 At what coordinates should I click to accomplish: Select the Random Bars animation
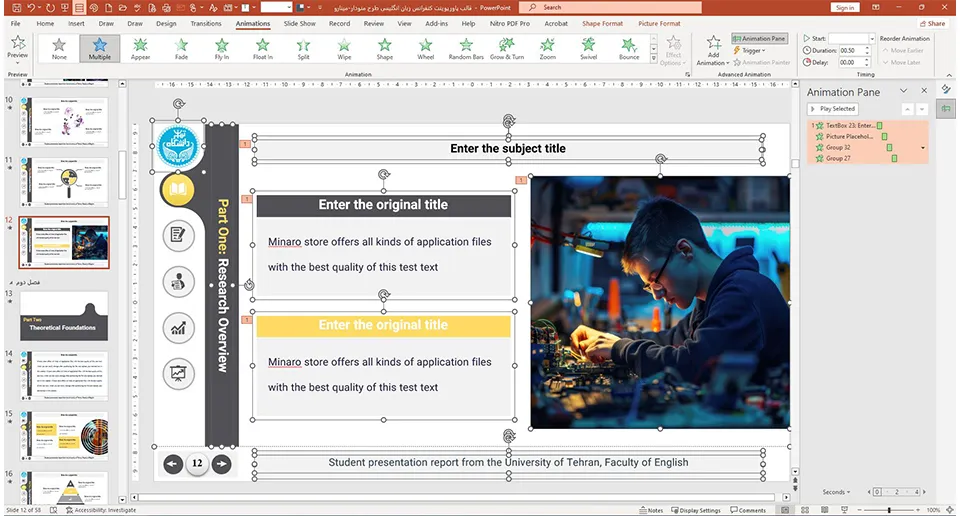(466, 48)
